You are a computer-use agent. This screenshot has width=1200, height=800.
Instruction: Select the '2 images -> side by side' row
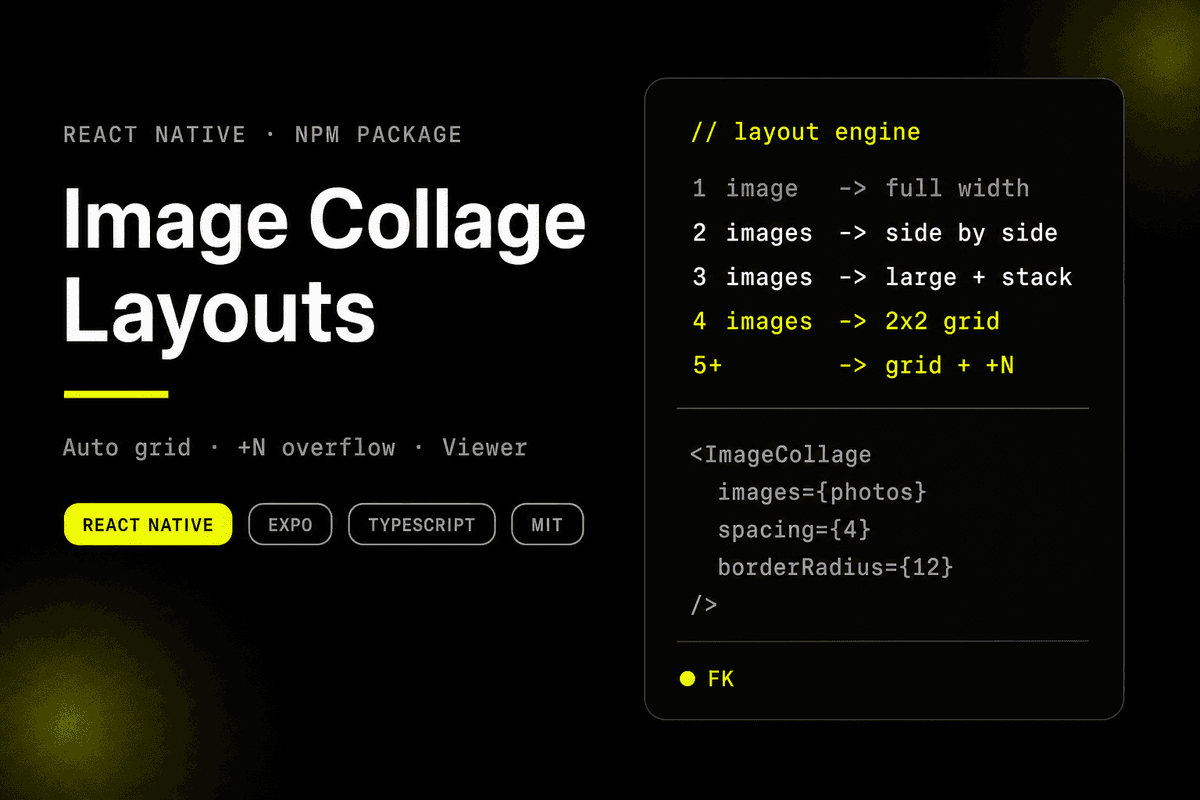click(875, 233)
